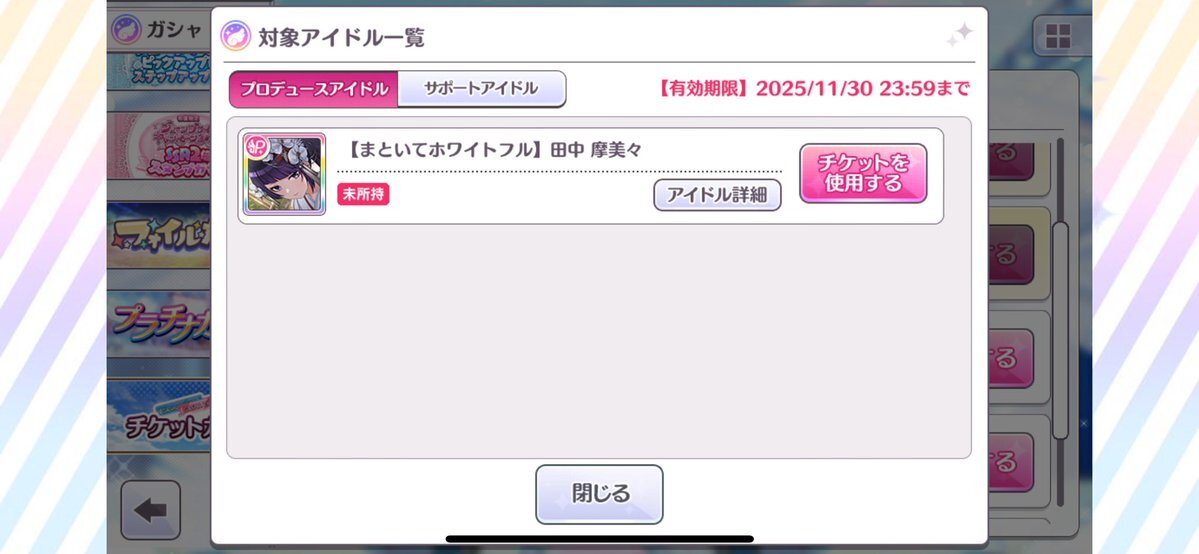Switch to プロデュースアイドル tab
The height and width of the screenshot is (554, 1199).
[x=314, y=89]
